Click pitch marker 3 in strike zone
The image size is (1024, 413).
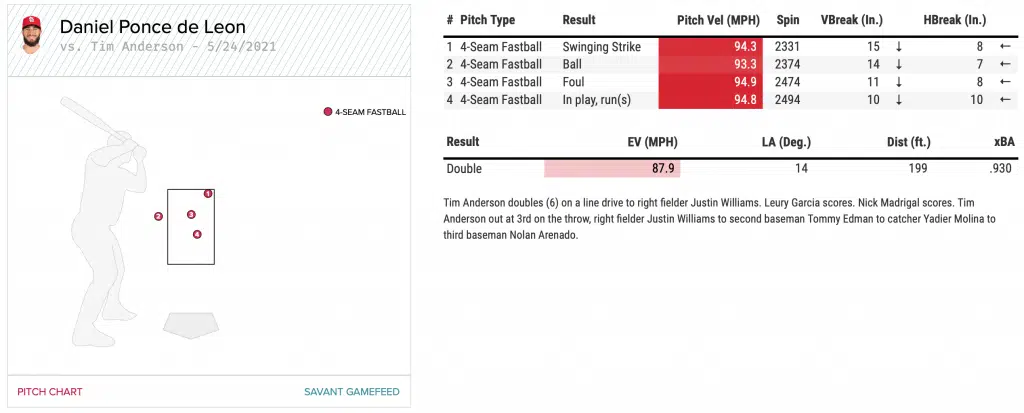tap(191, 214)
